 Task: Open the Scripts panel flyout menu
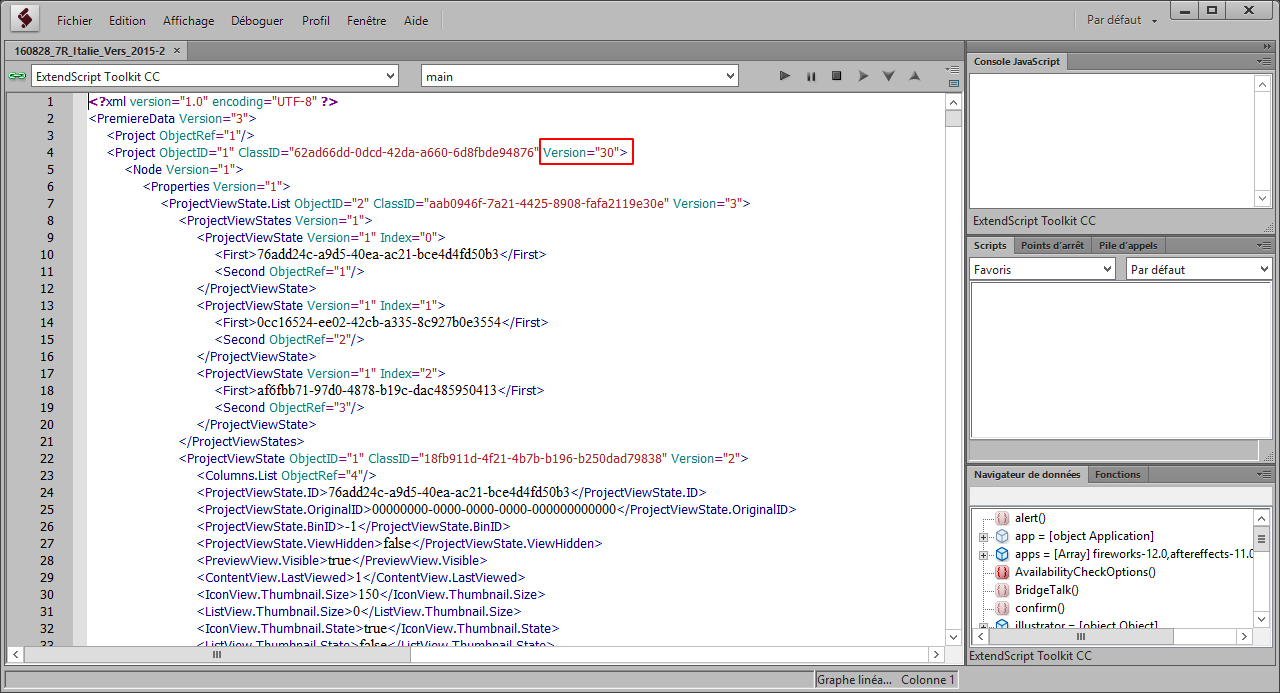point(1265,245)
